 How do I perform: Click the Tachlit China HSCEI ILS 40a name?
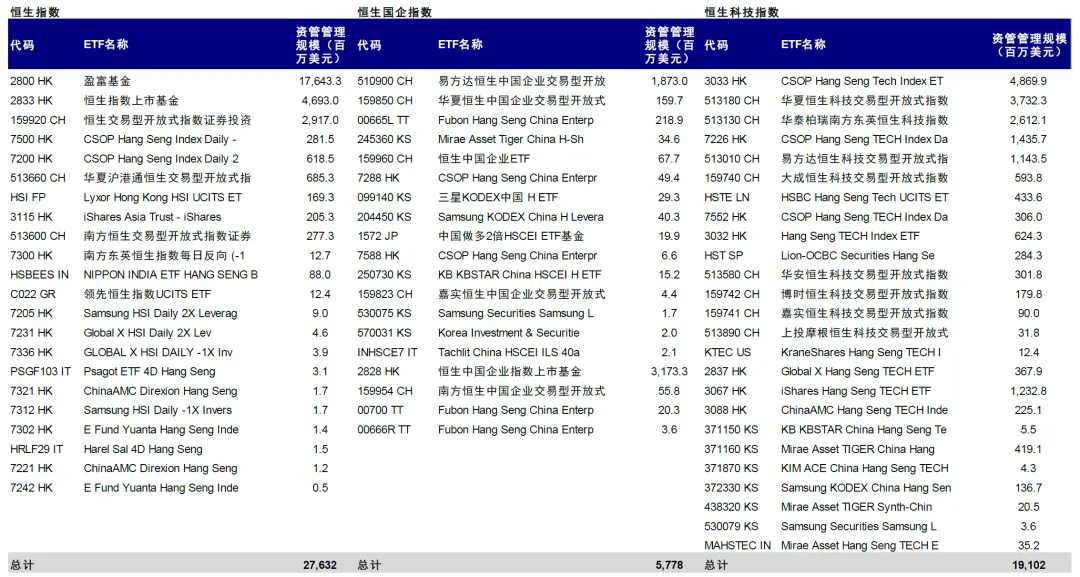[508, 352]
